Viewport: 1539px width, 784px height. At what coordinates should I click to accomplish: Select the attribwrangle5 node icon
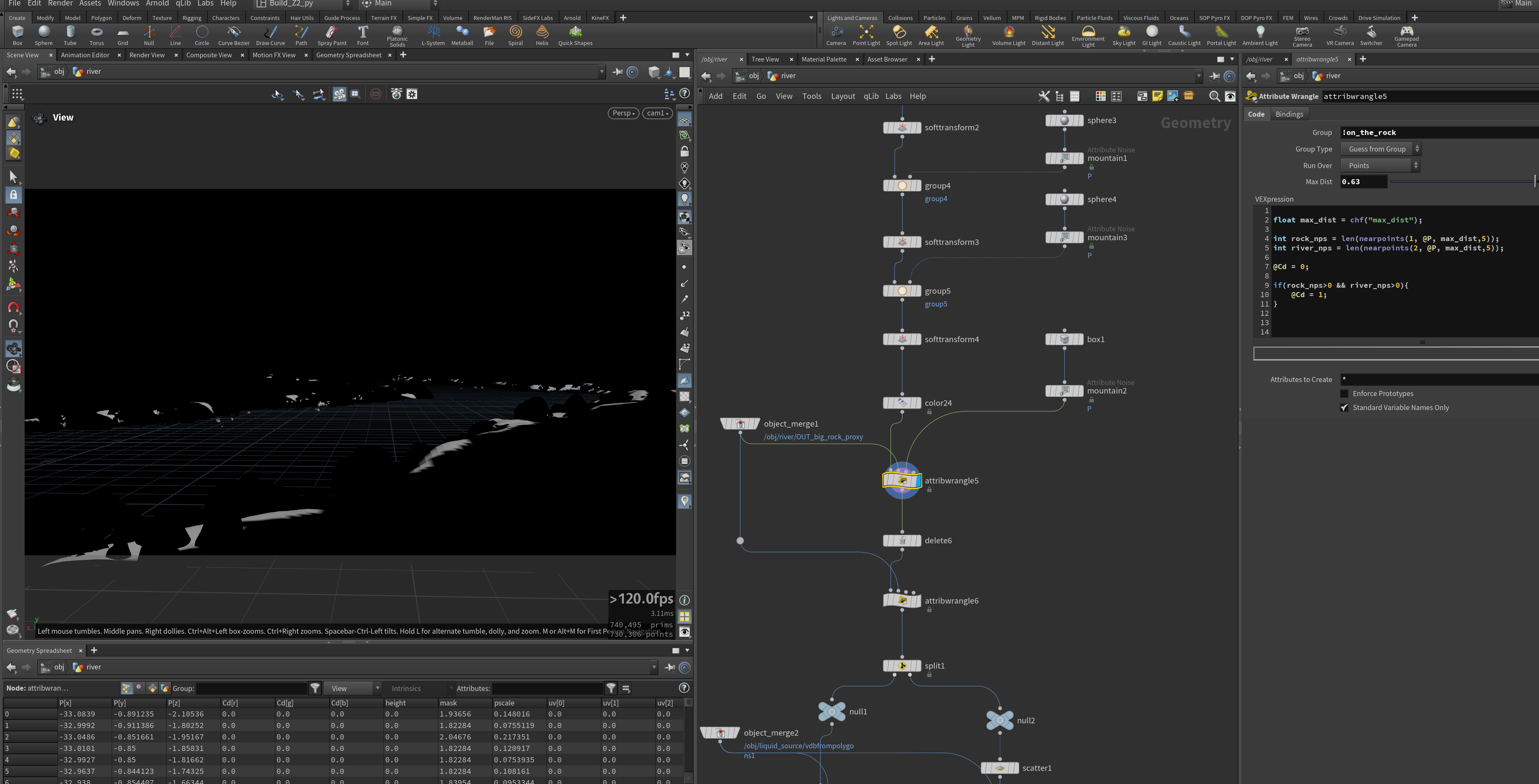pyautogui.click(x=902, y=480)
